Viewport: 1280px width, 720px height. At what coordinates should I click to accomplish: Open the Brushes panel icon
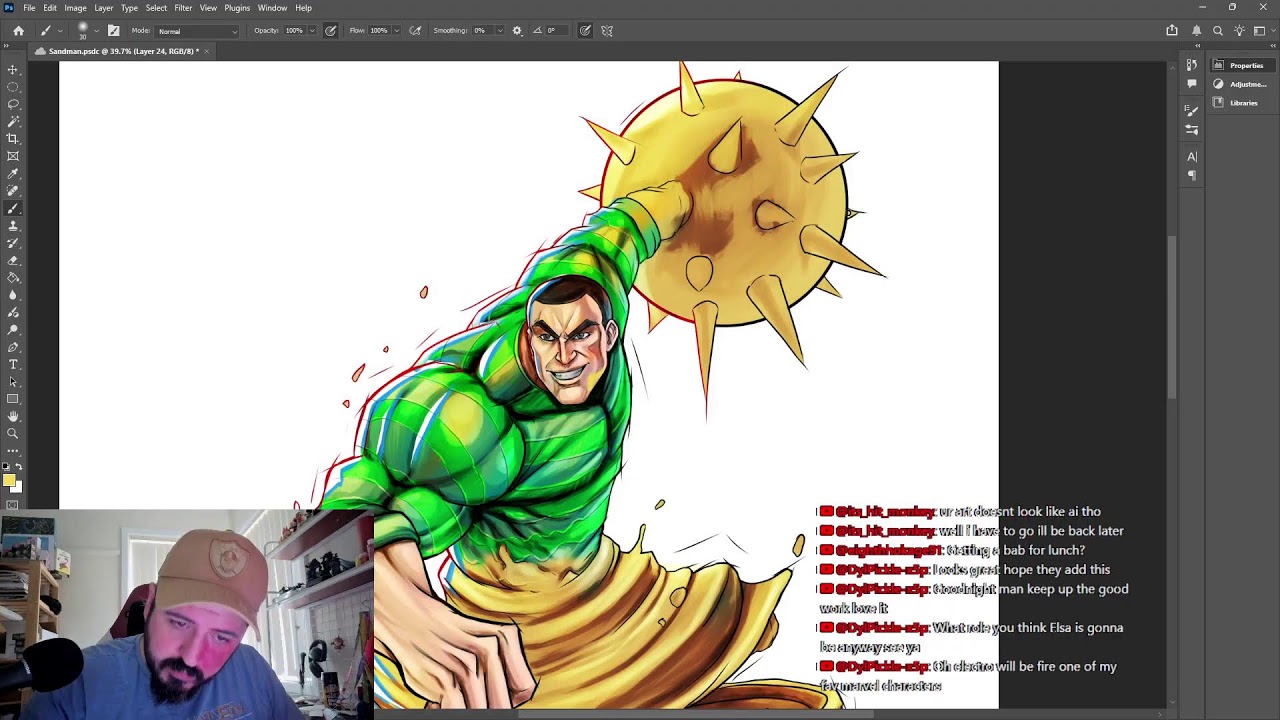[1192, 110]
